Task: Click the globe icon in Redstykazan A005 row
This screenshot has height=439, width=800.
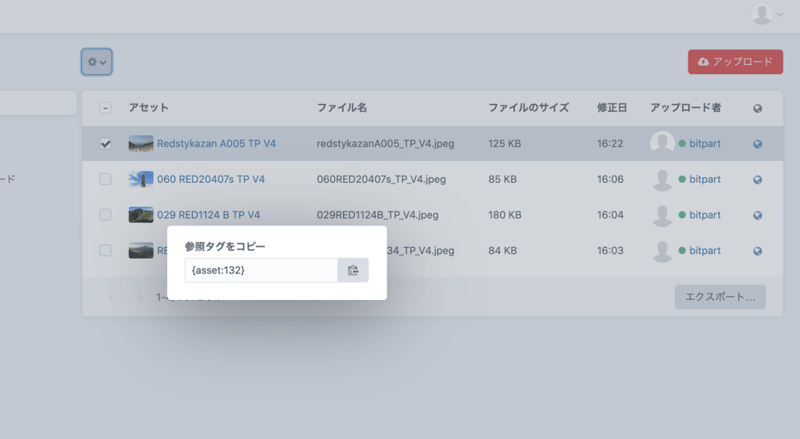Action: 758,144
